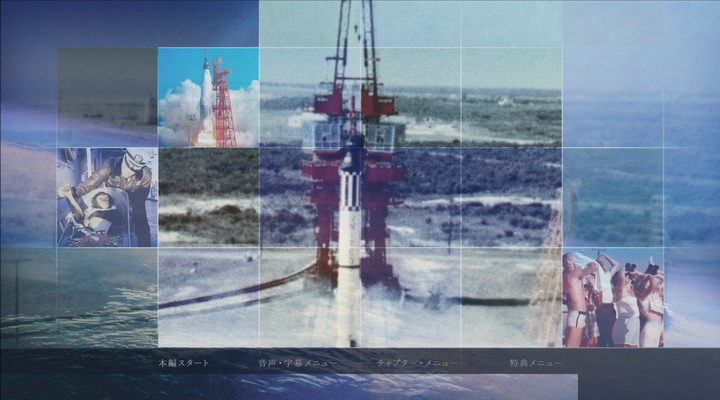Click the beach spectators thumbnail
Image resolution: width=720 pixels, height=400 pixels.
(612, 297)
